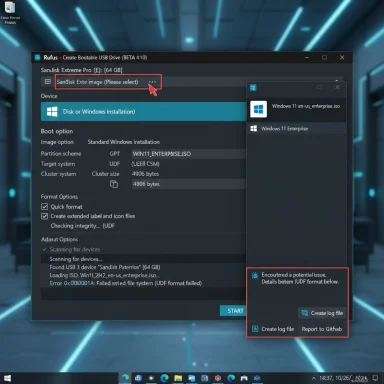Click the Rufus app icon in title bar
384x384 pixels.
[x=37, y=57]
